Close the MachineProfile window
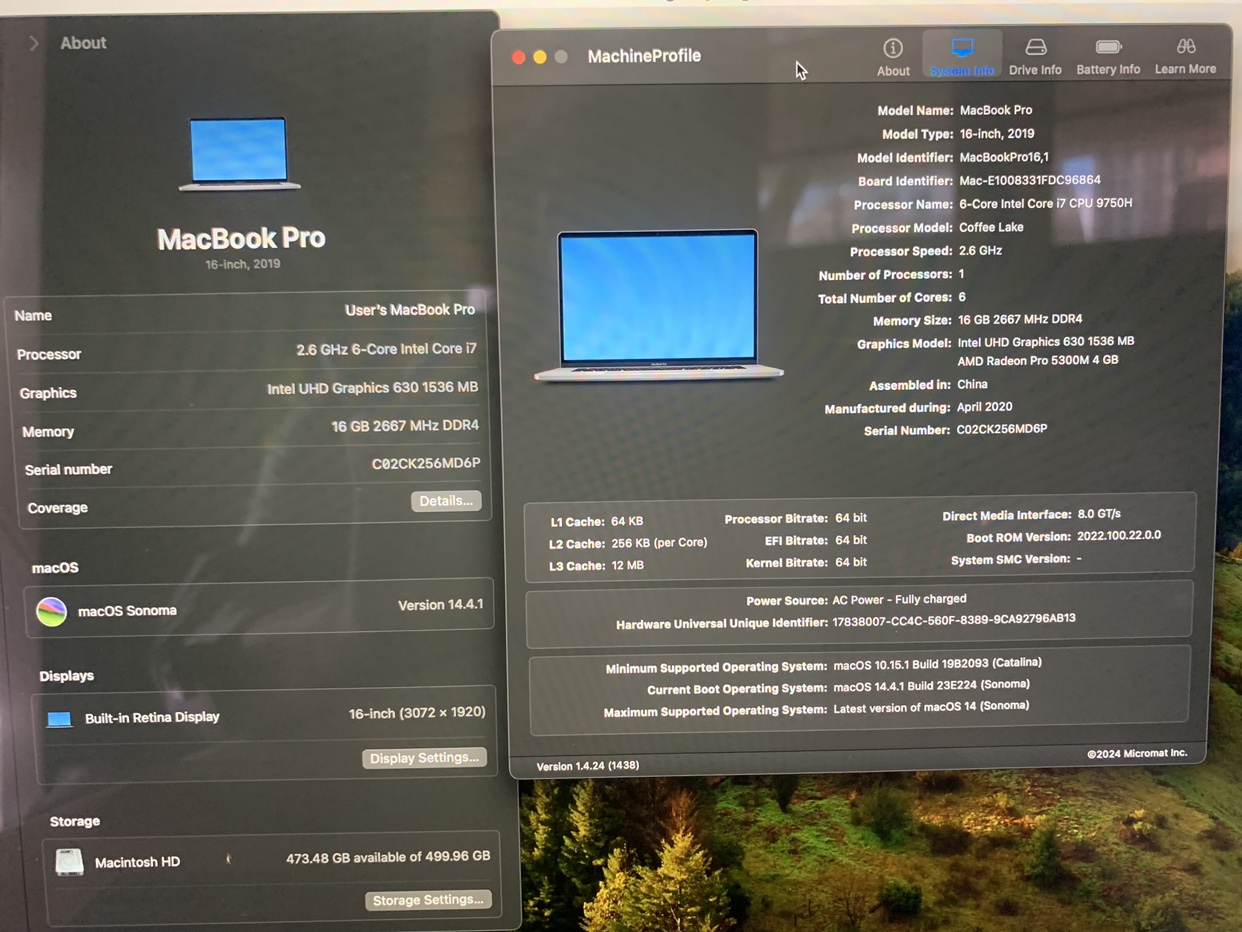This screenshot has width=1242, height=932. pos(518,57)
